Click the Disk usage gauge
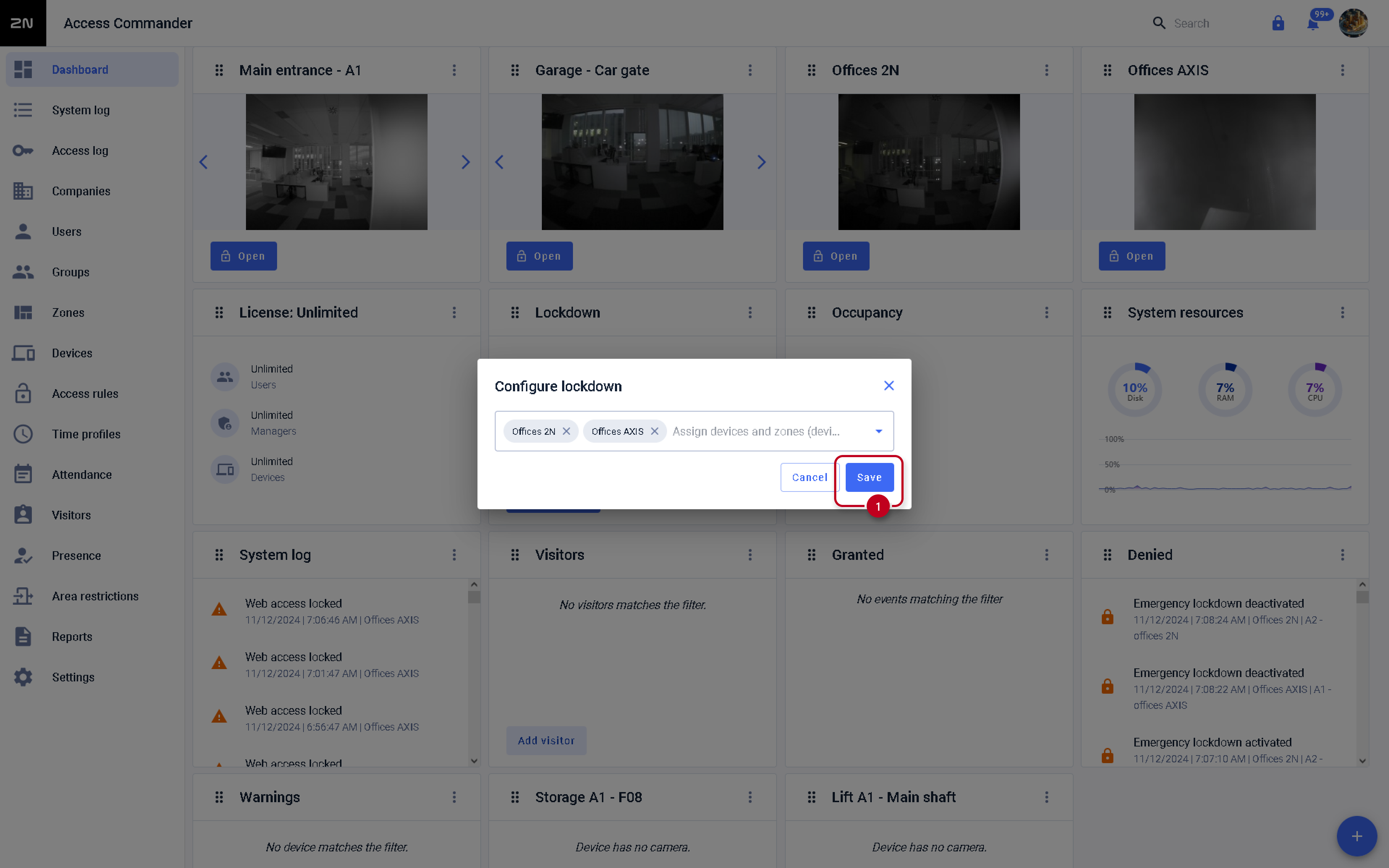1389x868 pixels. point(1135,390)
